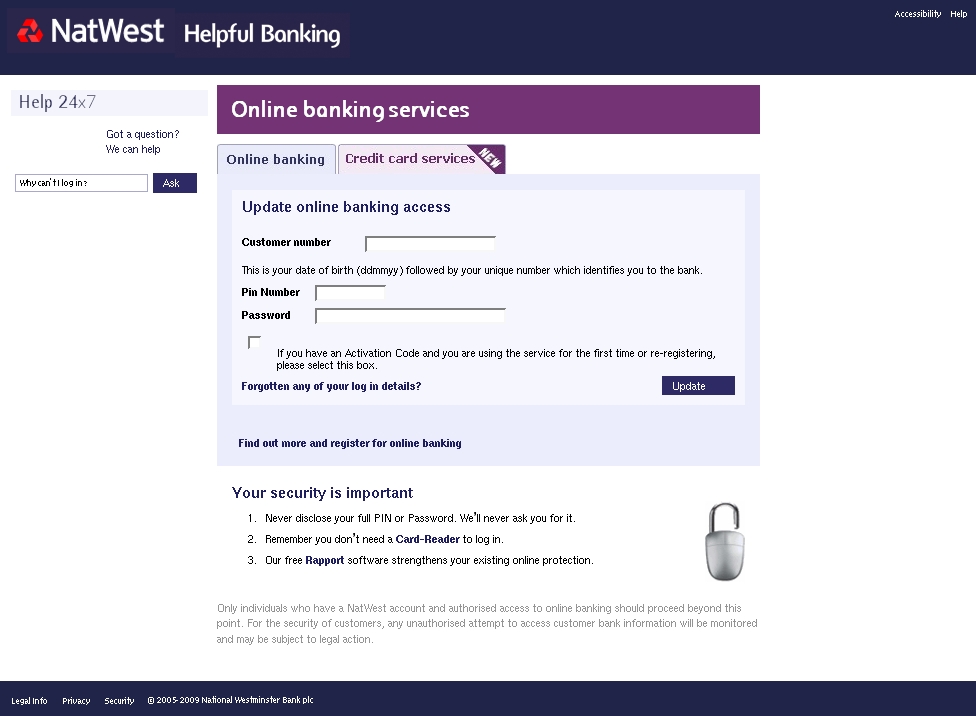Open Forgotten any of your log in details link

pos(331,386)
